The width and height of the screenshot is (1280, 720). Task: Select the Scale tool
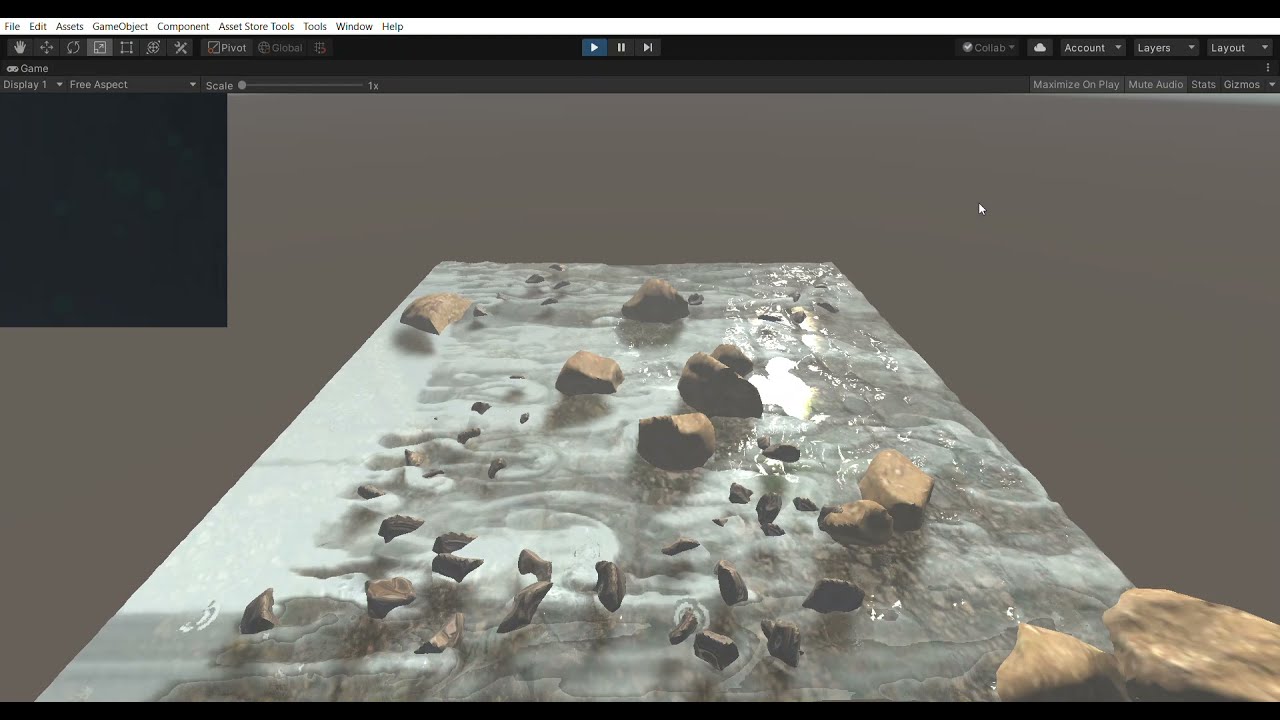(x=100, y=47)
